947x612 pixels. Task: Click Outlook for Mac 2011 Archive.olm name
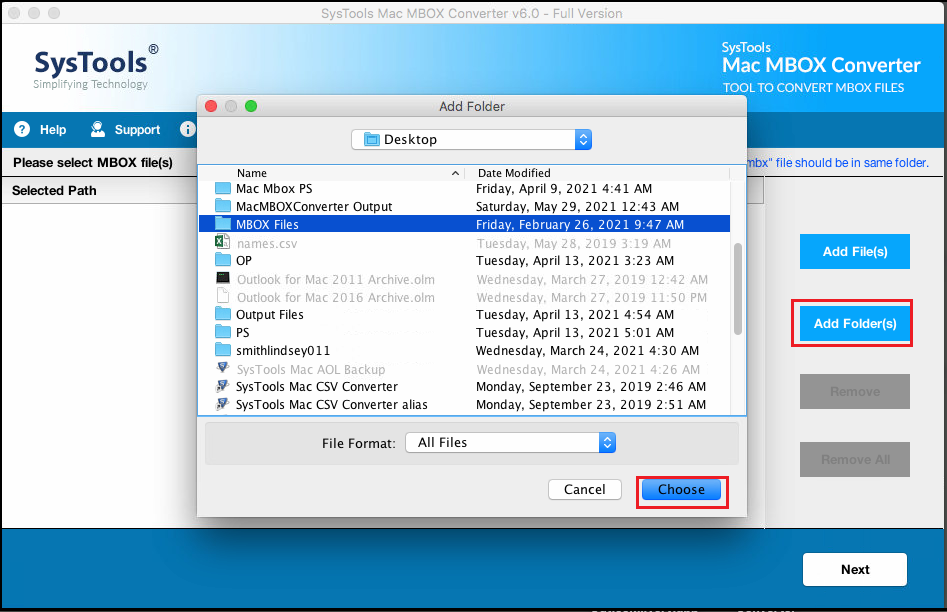336,280
